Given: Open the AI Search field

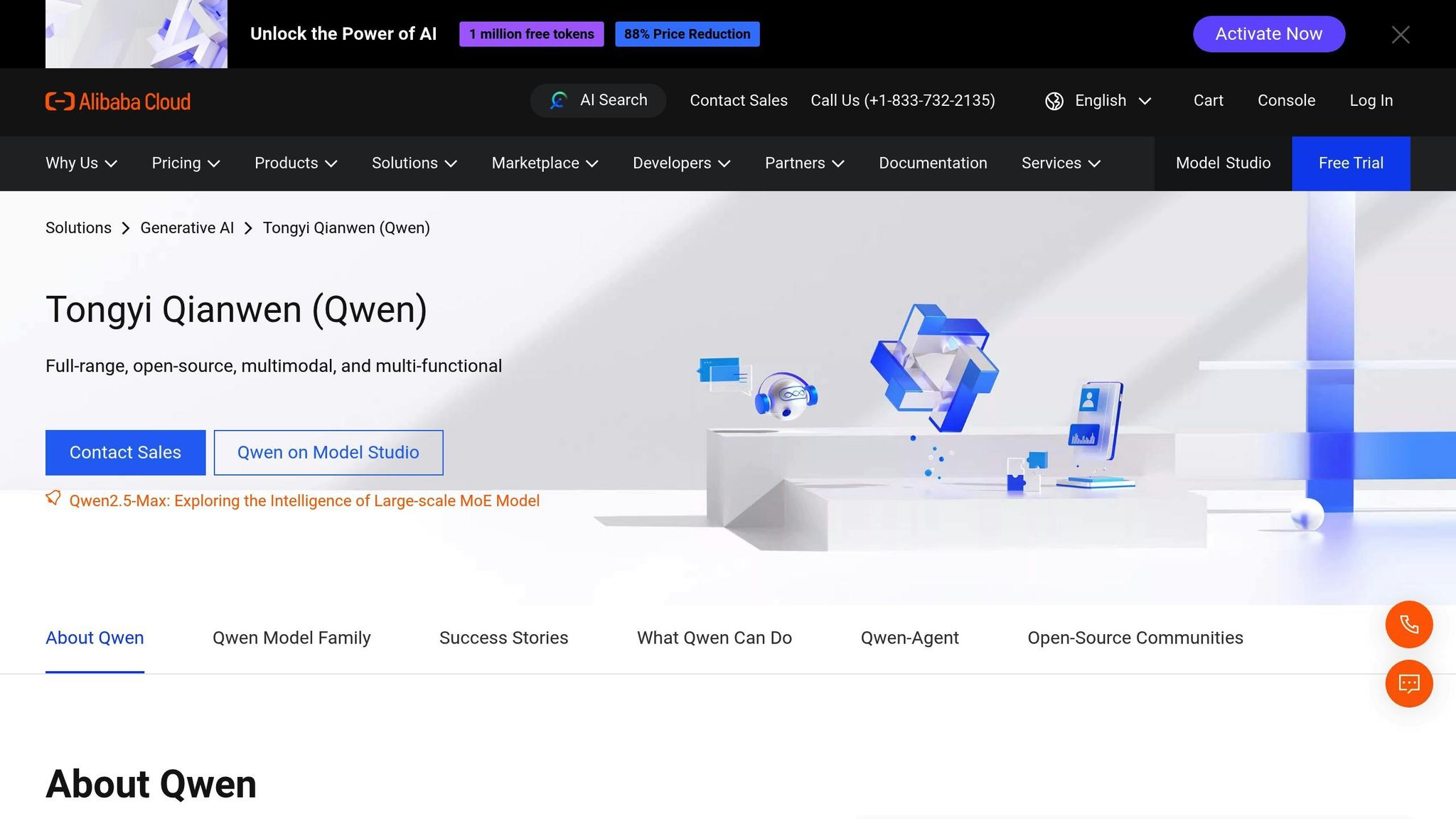Looking at the screenshot, I should [598, 101].
